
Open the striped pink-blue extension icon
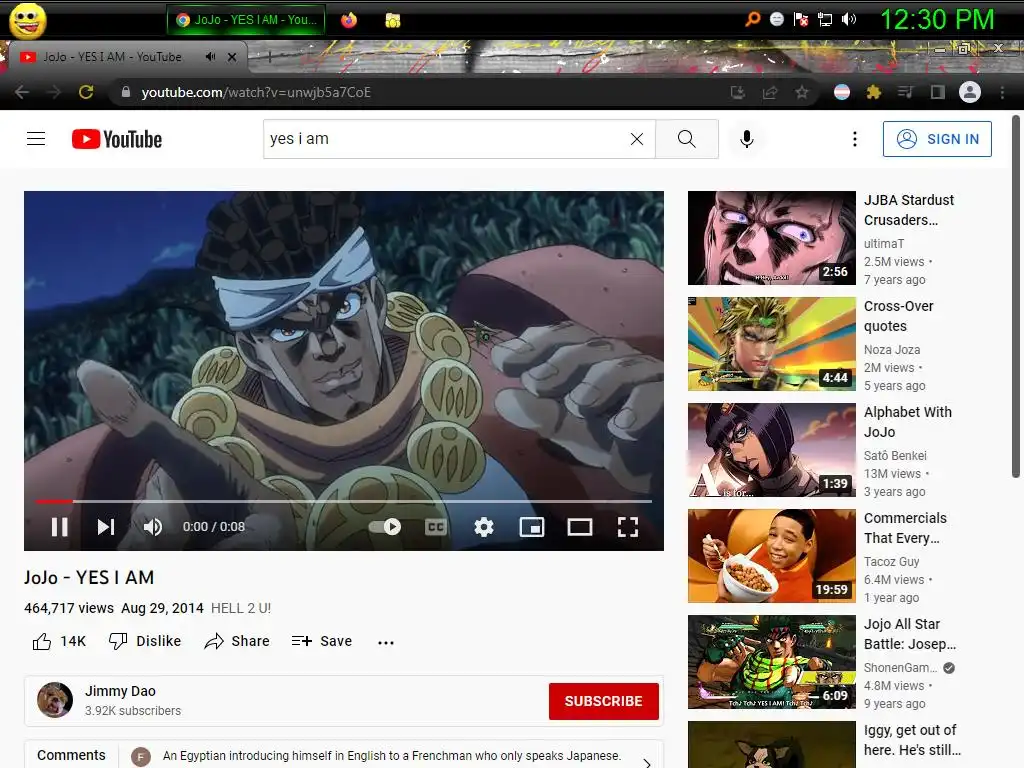(x=842, y=92)
